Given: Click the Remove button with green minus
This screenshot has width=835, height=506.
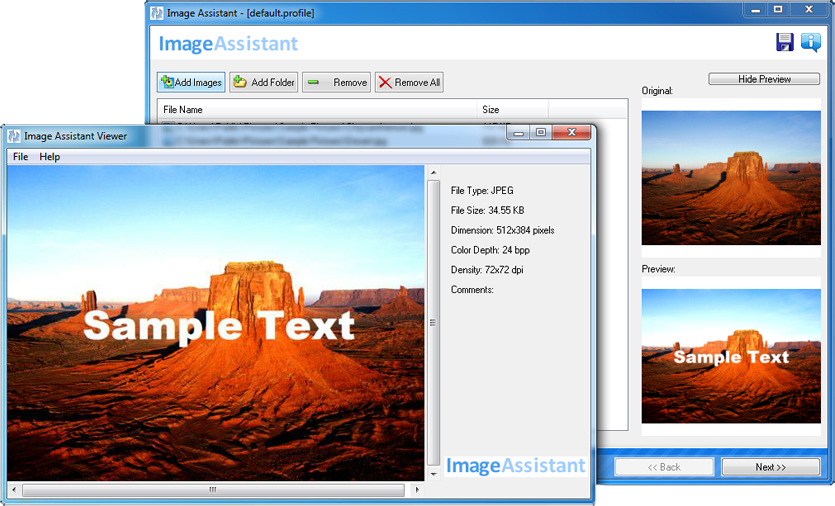Looking at the screenshot, I should (x=337, y=82).
